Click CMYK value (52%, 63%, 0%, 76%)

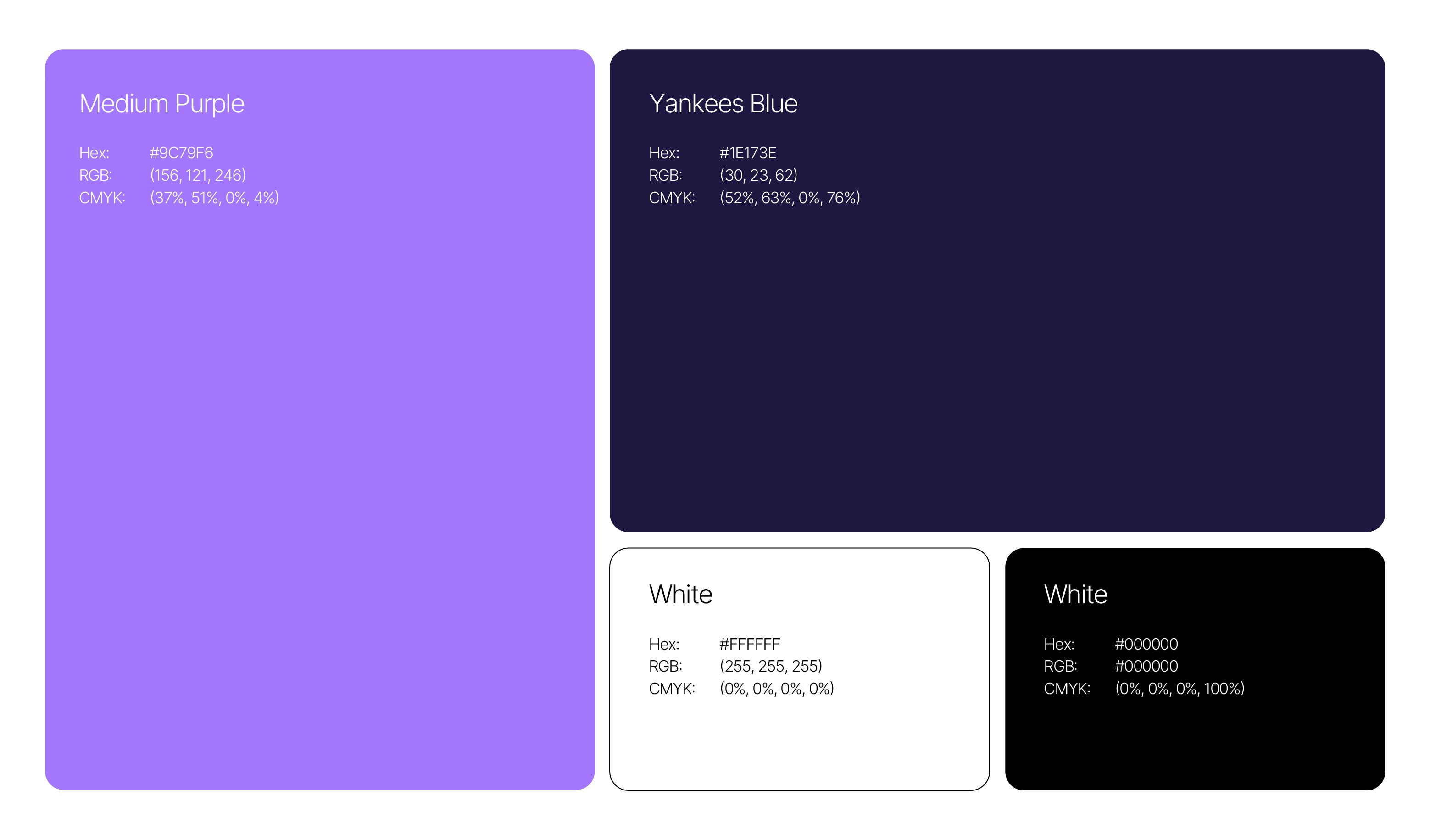[x=790, y=198]
